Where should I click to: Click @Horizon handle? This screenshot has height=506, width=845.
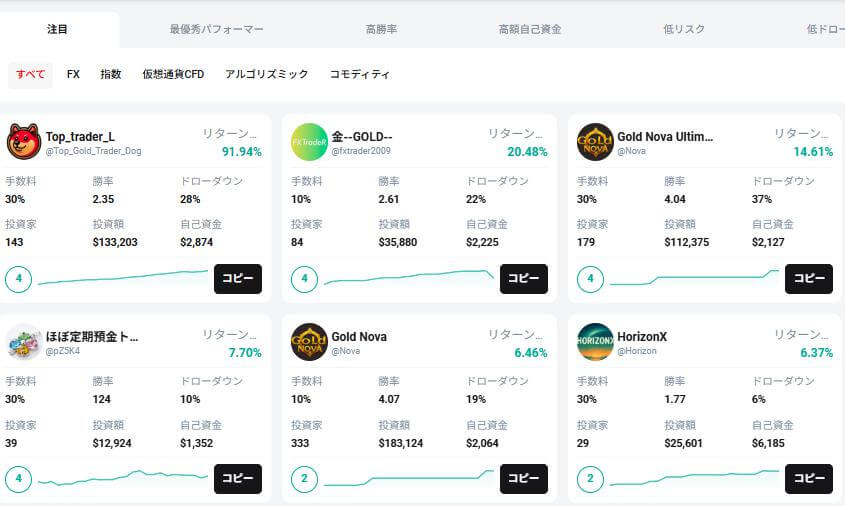637,351
